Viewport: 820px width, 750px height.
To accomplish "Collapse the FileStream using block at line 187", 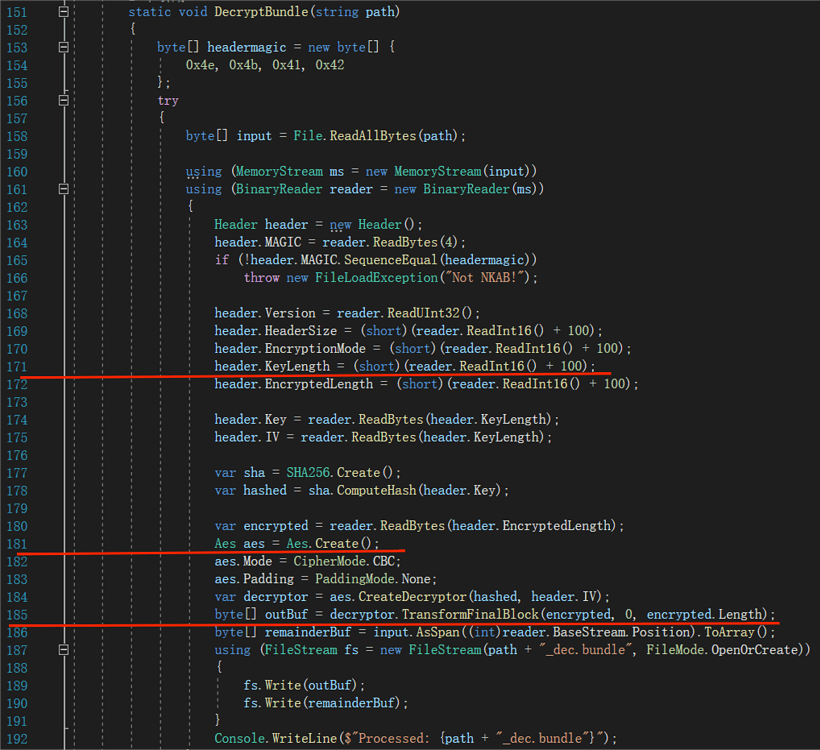I will pos(65,650).
